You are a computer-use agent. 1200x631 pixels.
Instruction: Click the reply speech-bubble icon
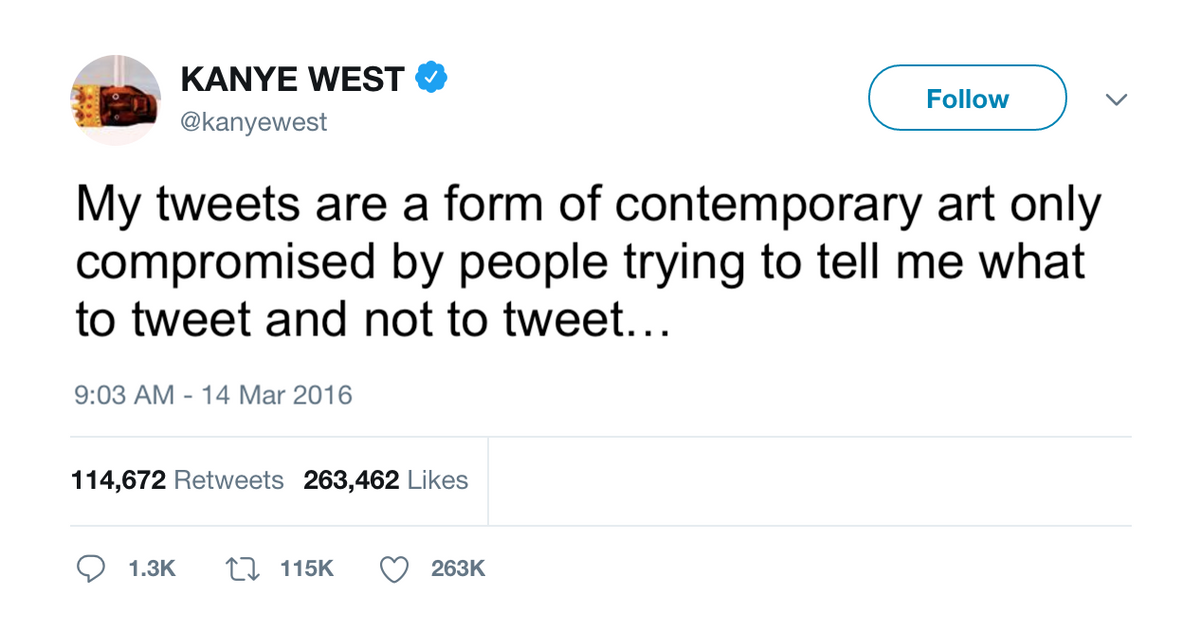pyautogui.click(x=91, y=569)
